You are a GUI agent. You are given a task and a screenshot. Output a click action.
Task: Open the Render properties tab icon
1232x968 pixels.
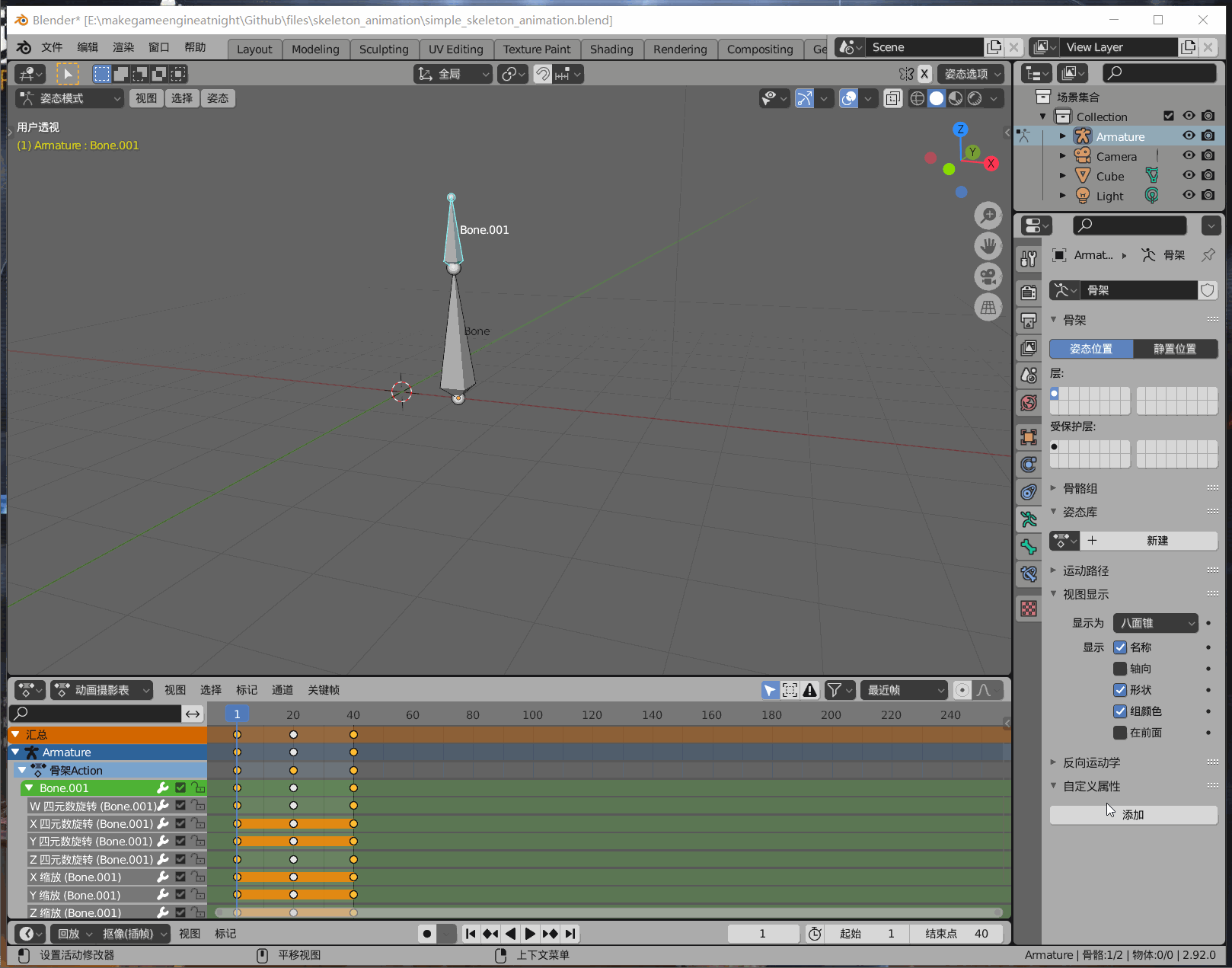[1029, 292]
